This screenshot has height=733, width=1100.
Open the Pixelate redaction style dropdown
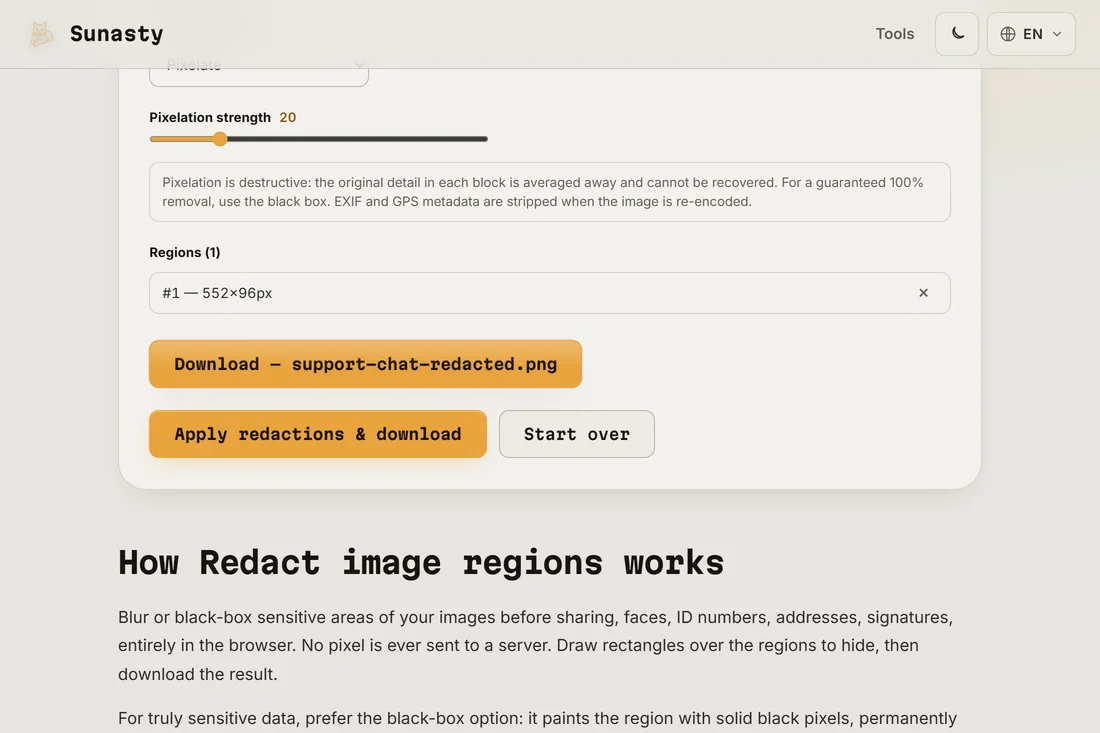[259, 70]
